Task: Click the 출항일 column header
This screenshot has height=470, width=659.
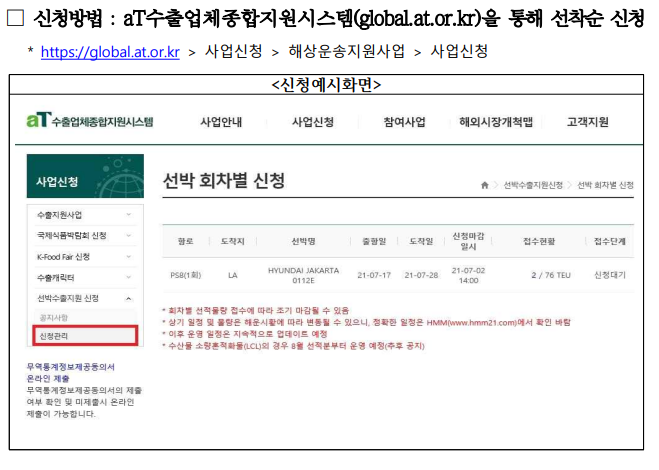Action: pyautogui.click(x=374, y=241)
